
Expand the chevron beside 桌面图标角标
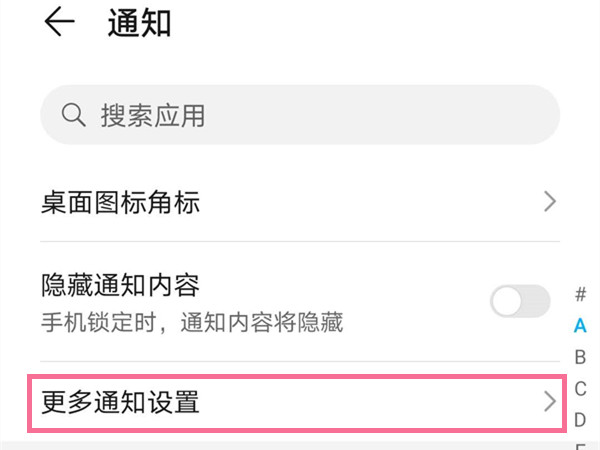pyautogui.click(x=549, y=203)
